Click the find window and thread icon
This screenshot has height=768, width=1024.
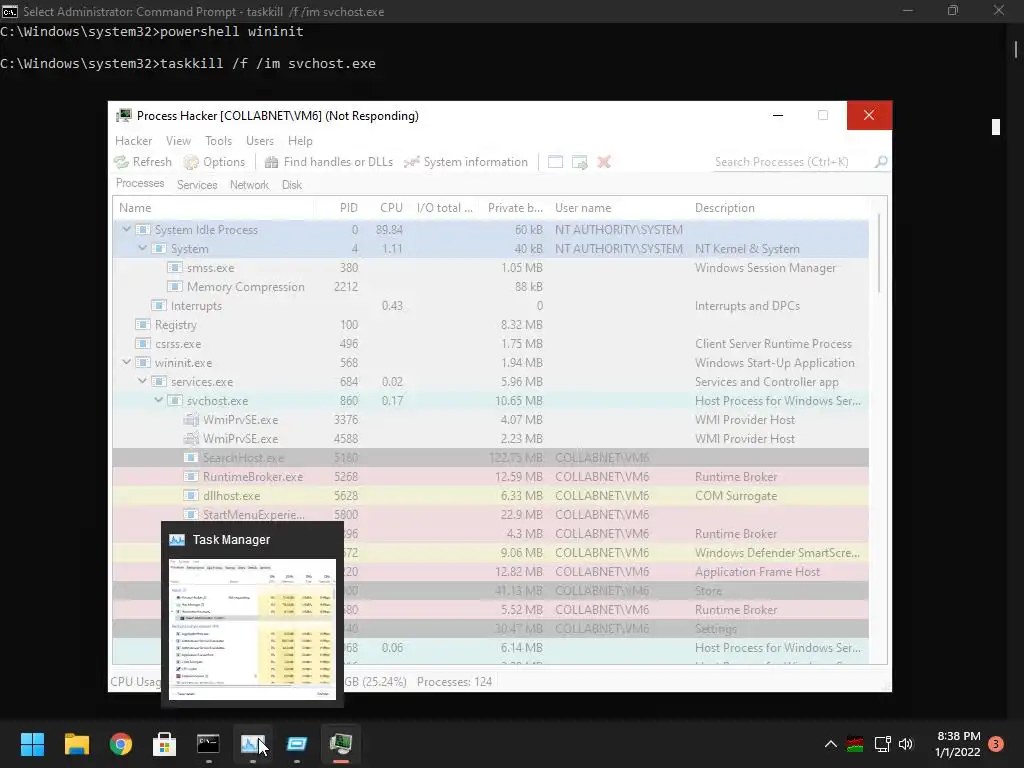coord(579,162)
